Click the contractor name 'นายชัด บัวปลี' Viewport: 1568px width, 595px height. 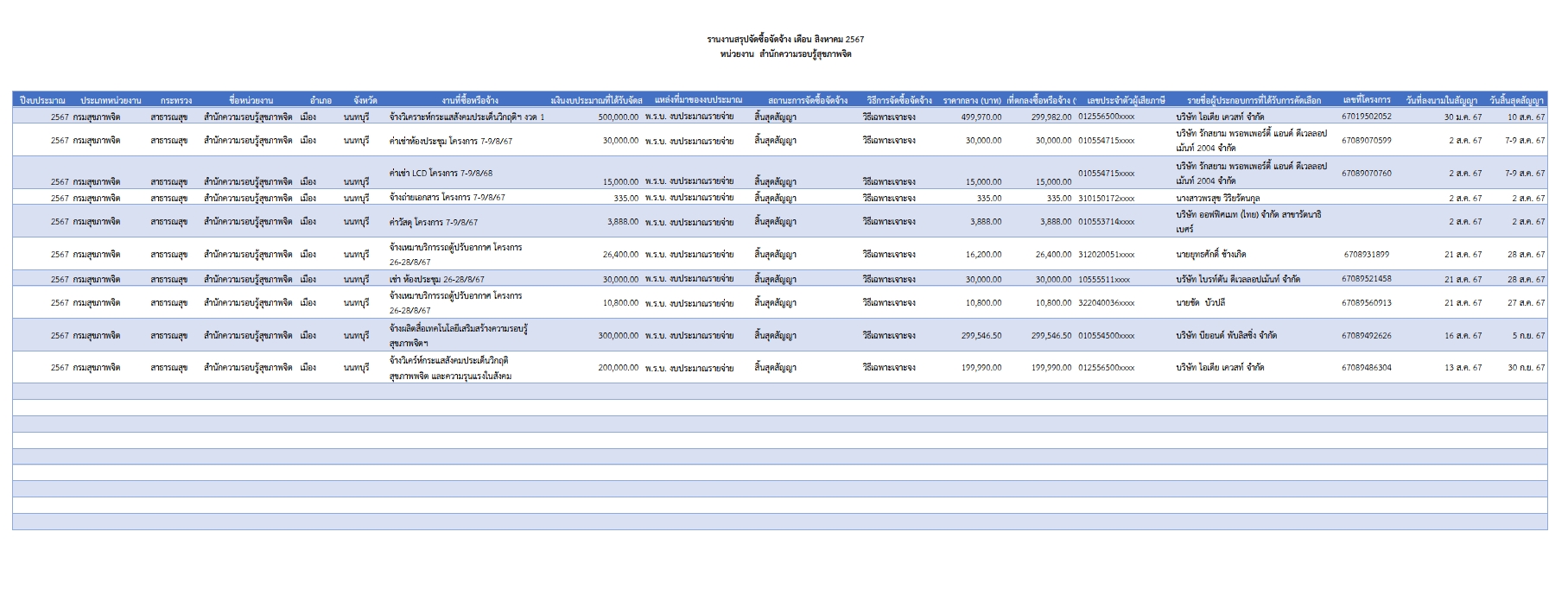(x=1201, y=303)
